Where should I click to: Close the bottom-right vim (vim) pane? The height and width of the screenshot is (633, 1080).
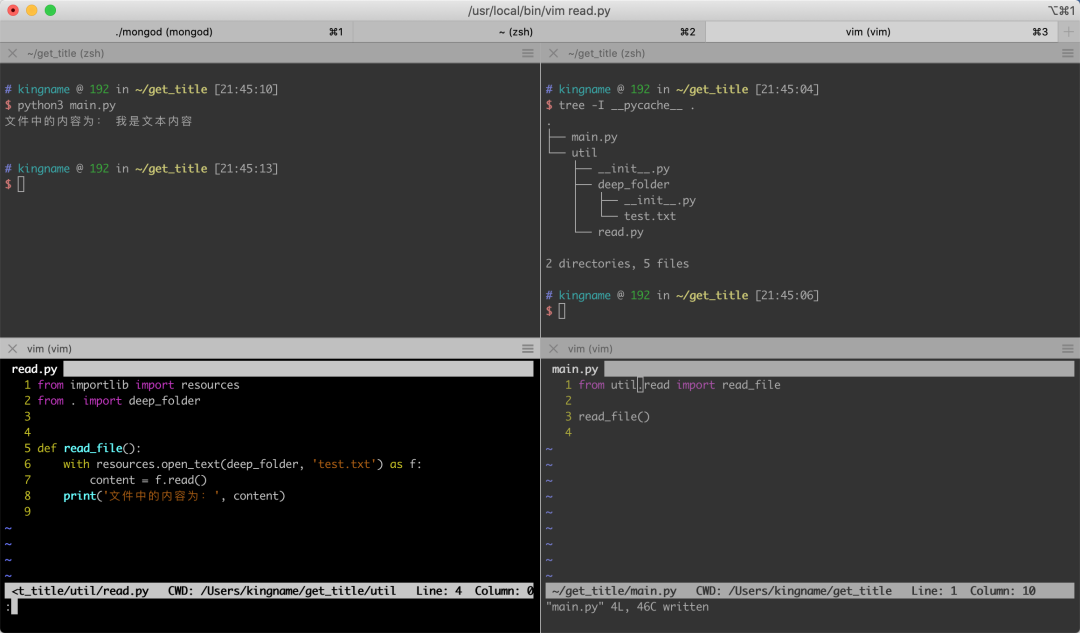point(553,349)
